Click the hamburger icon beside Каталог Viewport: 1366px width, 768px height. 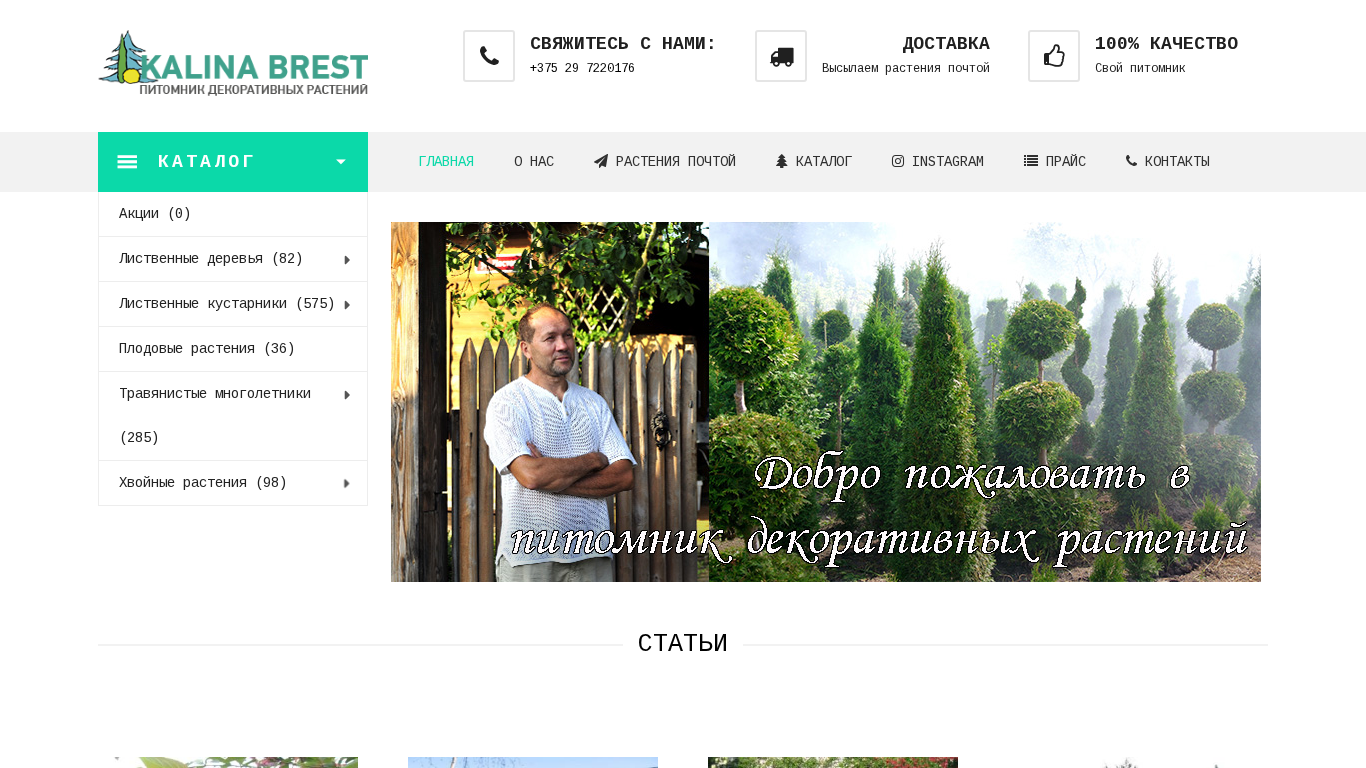127,162
